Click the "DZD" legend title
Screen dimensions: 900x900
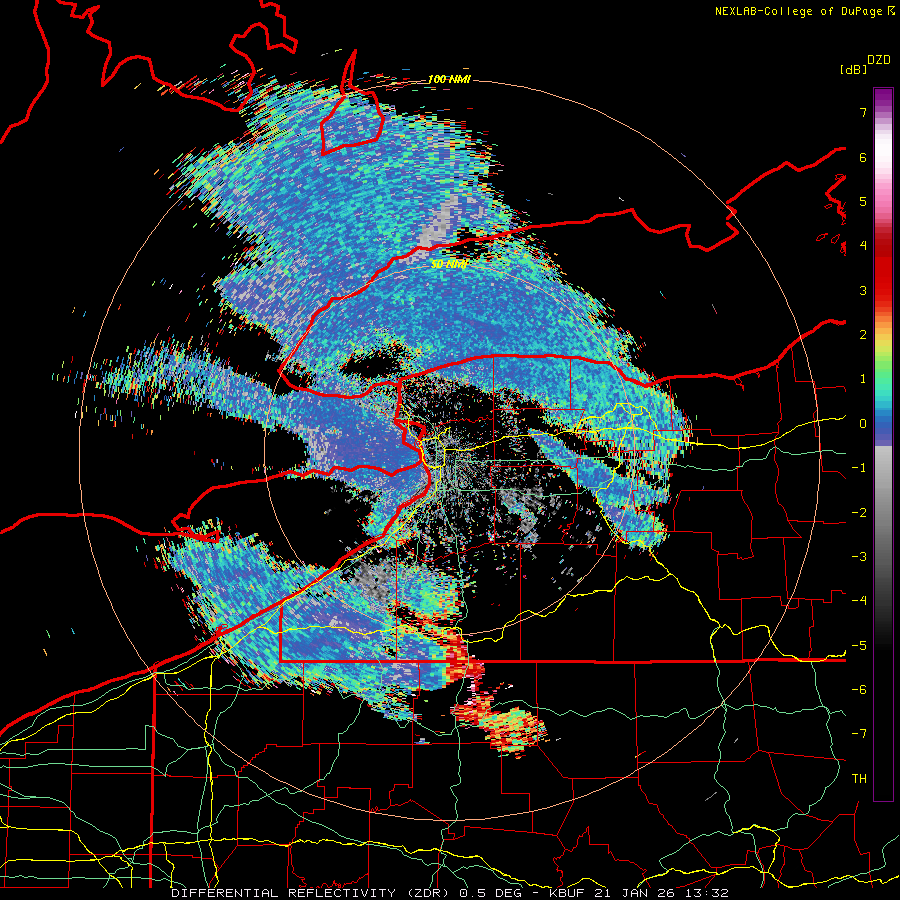coord(879,60)
